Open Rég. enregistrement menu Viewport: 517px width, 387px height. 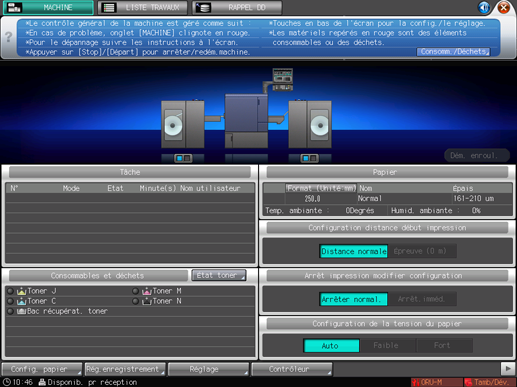[125, 369]
